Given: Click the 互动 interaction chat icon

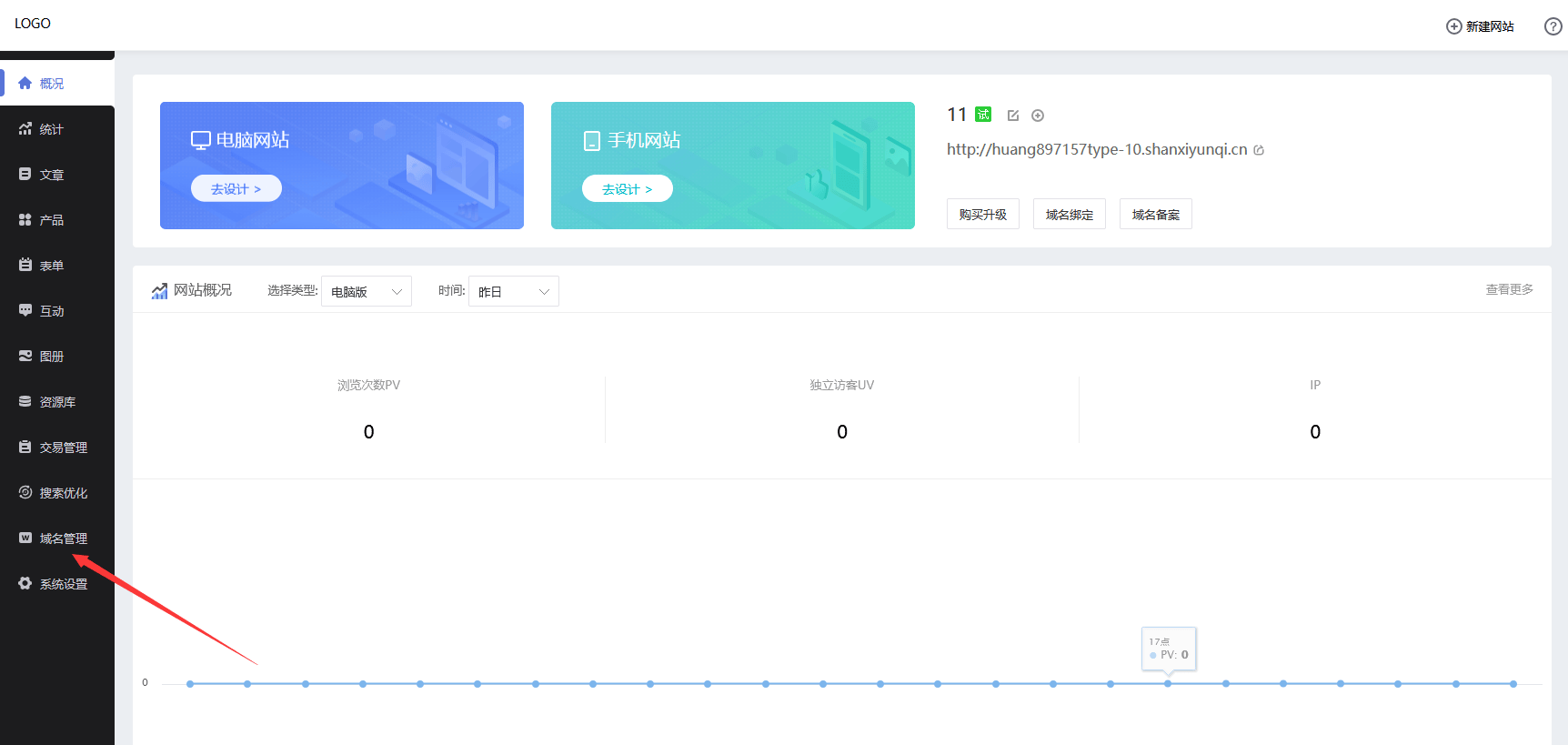Looking at the screenshot, I should coord(25,310).
